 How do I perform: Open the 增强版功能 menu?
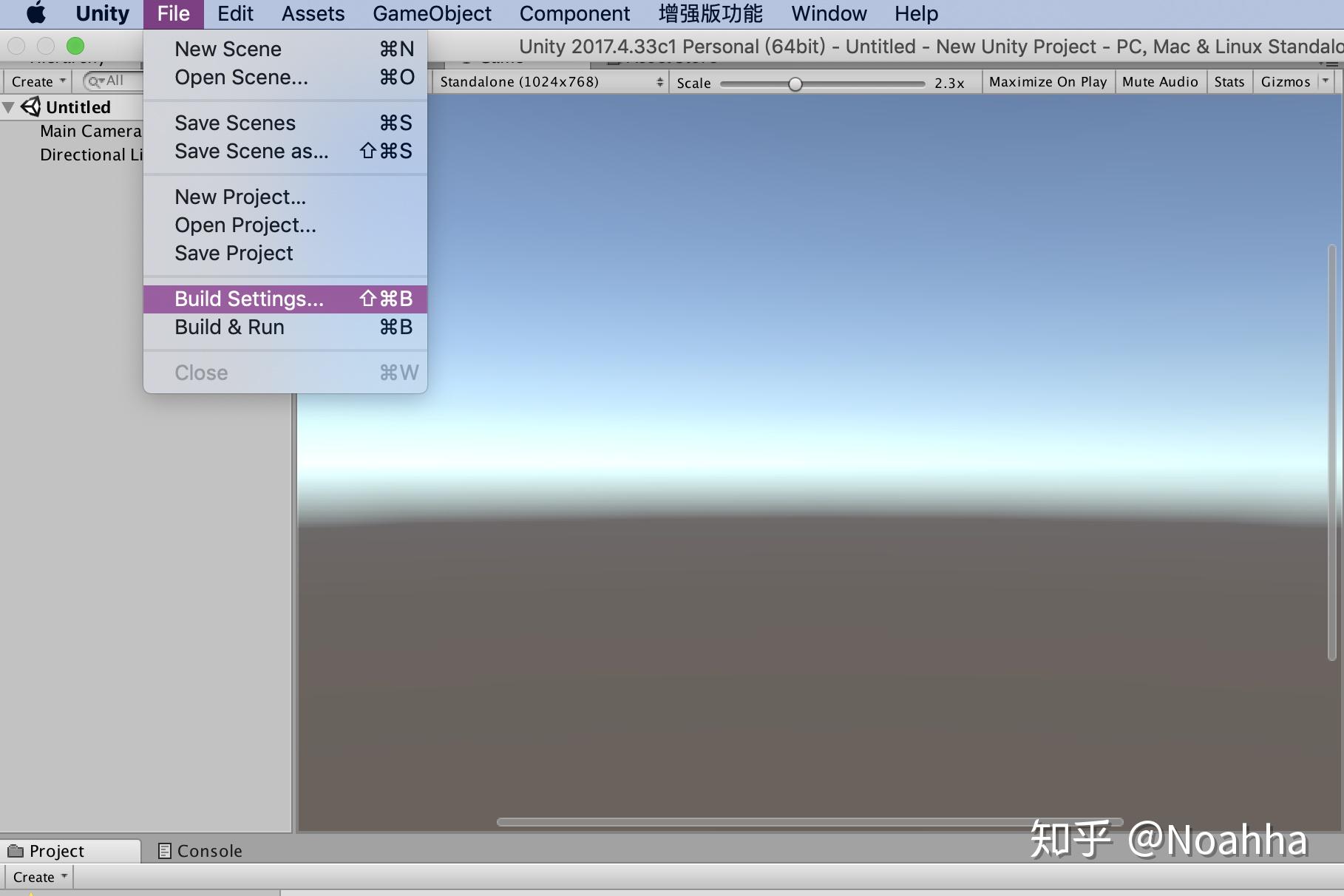click(x=710, y=13)
